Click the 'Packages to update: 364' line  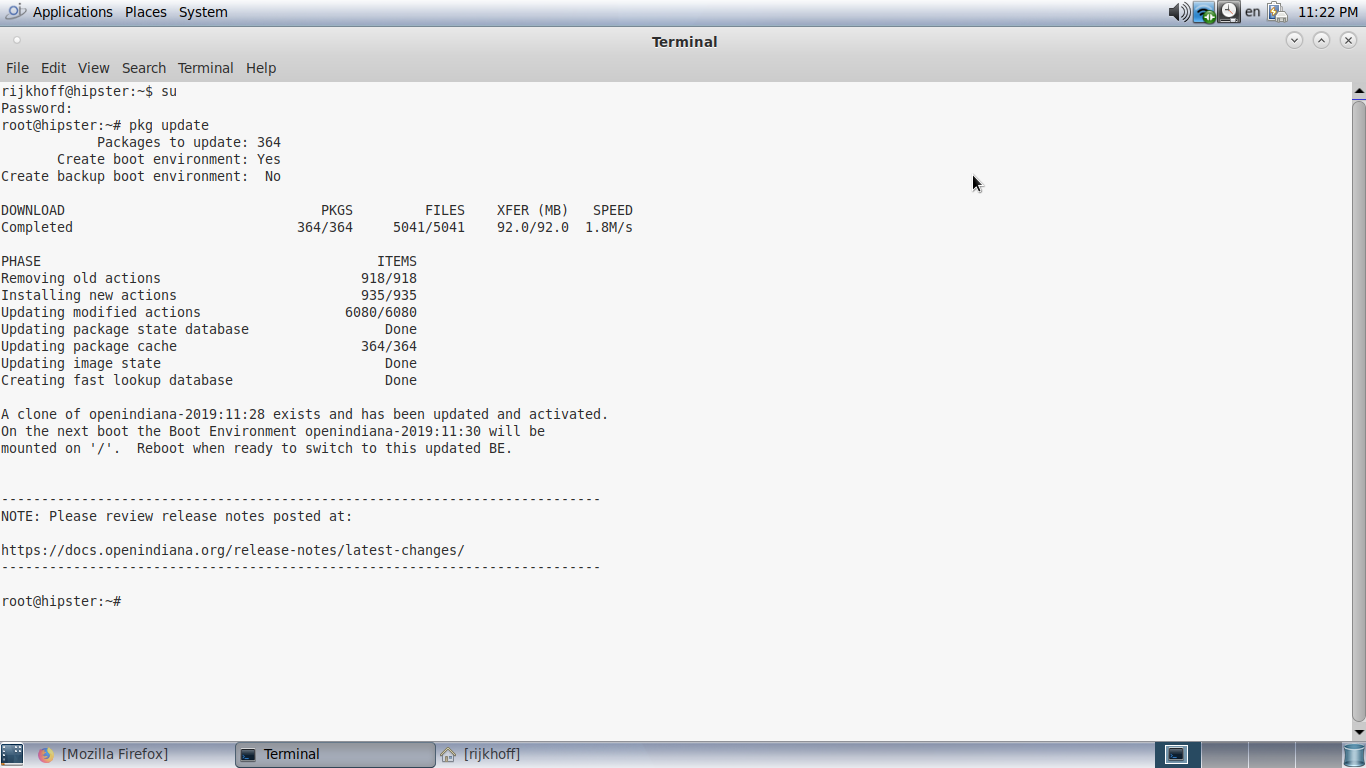[189, 142]
